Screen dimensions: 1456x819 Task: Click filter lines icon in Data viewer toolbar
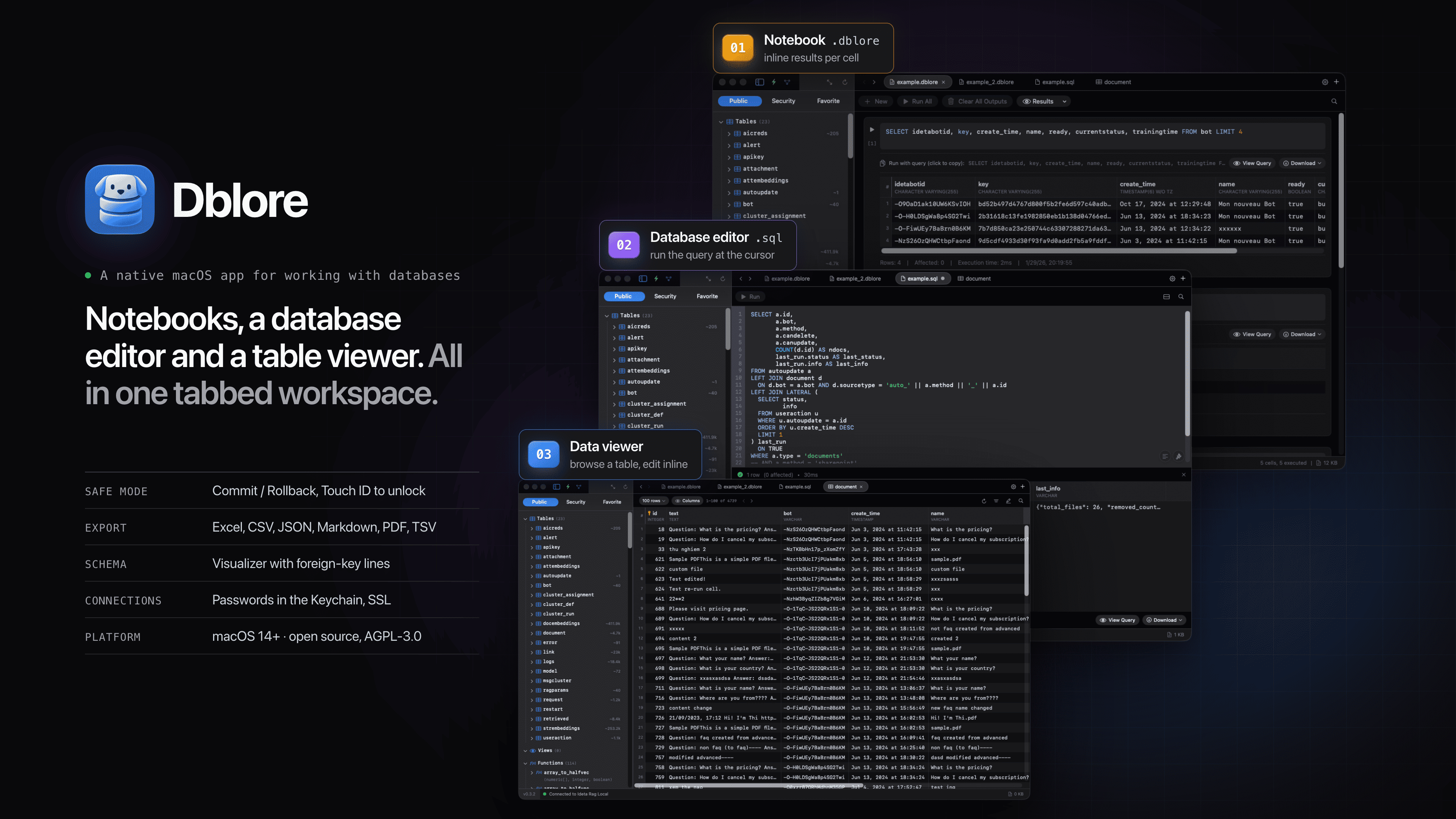click(x=996, y=501)
